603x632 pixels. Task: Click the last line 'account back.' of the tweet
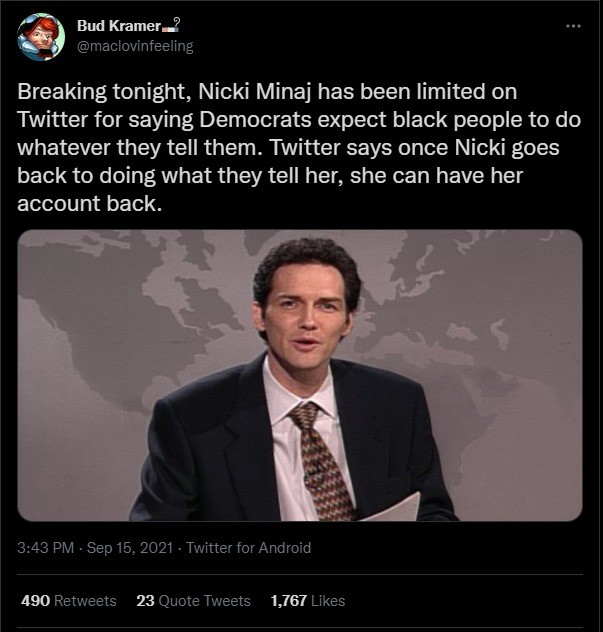pos(89,204)
